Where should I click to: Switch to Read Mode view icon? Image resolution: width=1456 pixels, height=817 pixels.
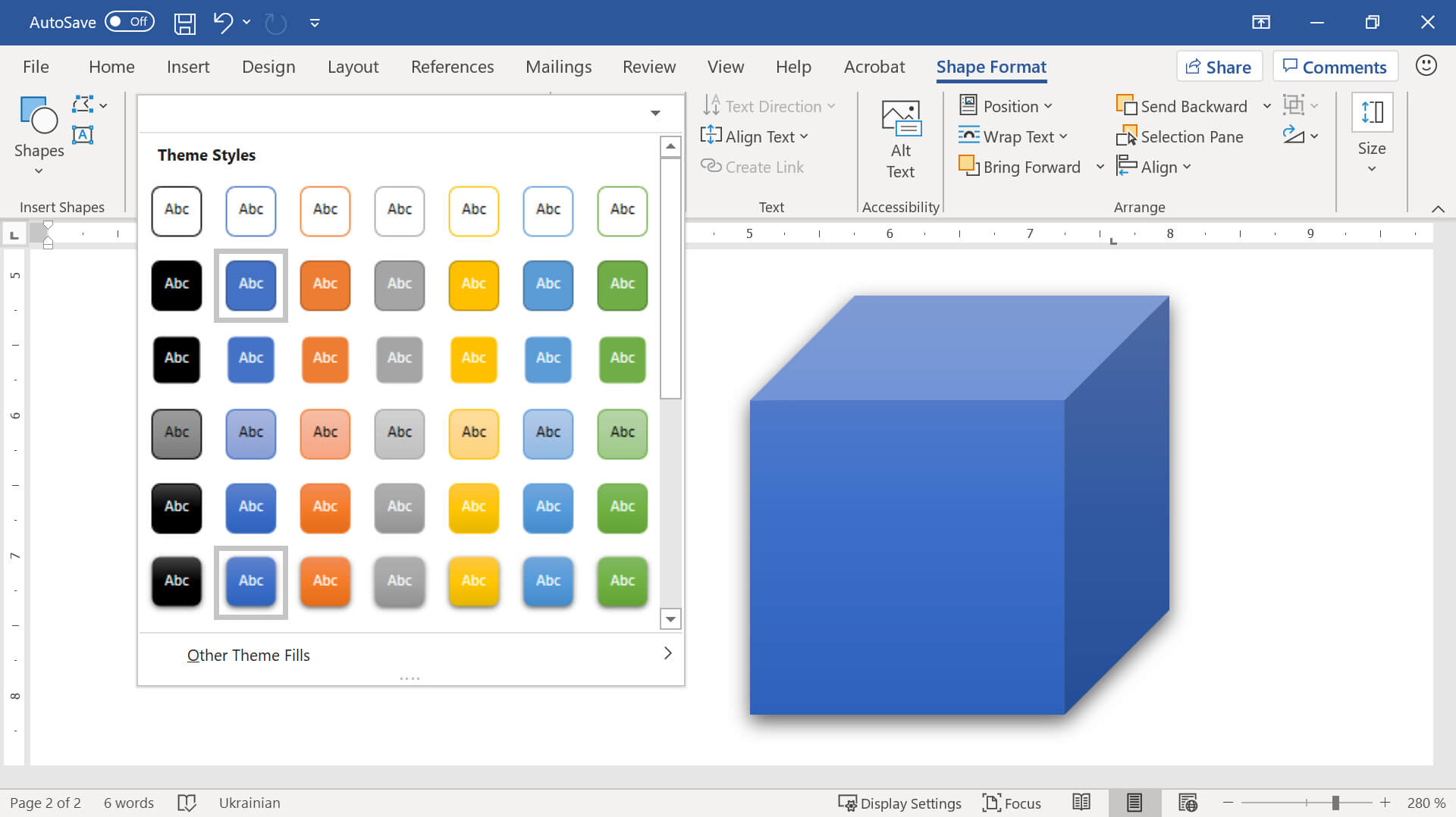click(1081, 803)
